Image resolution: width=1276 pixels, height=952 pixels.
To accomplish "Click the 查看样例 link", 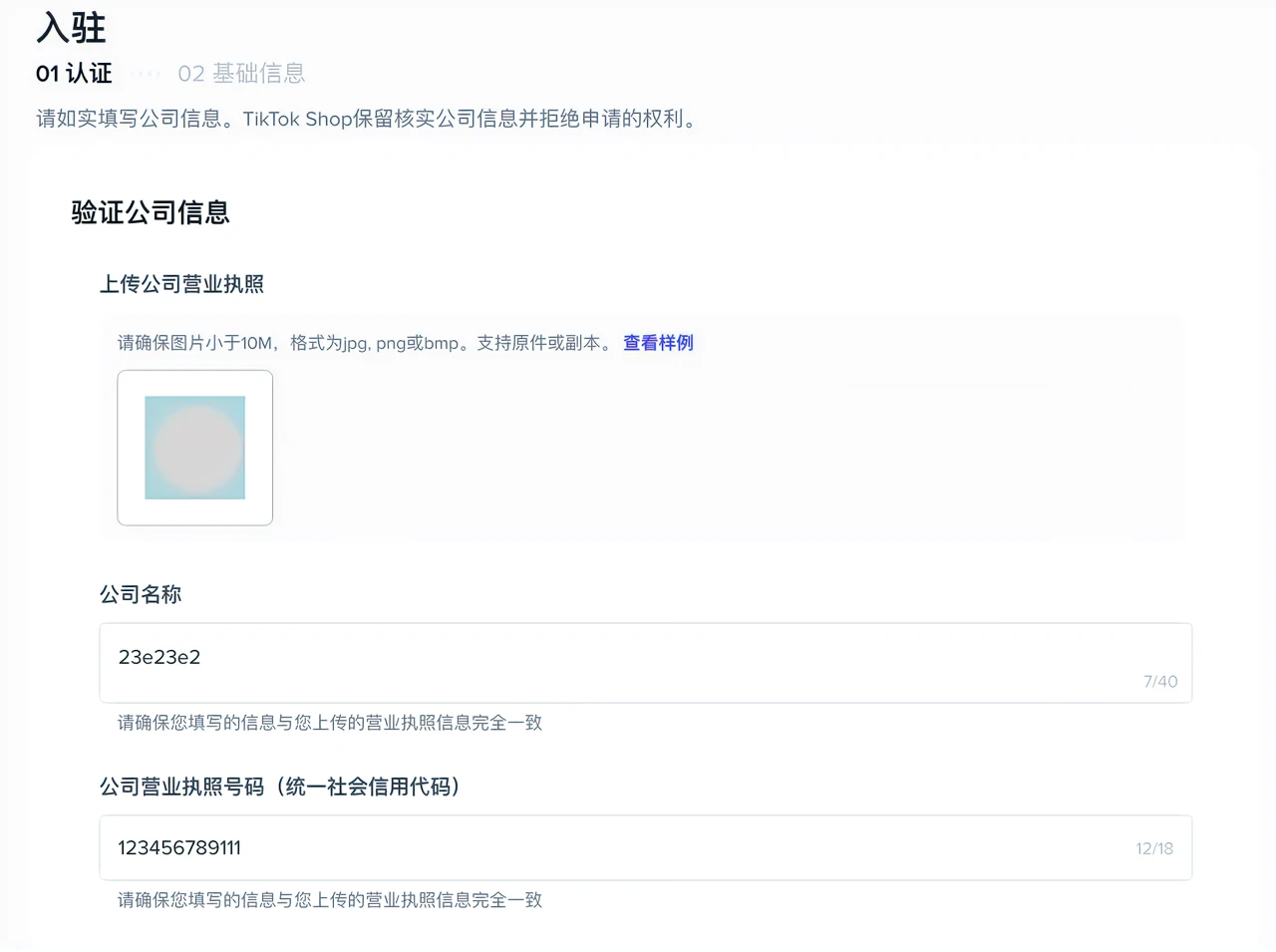I will pyautogui.click(x=658, y=343).
